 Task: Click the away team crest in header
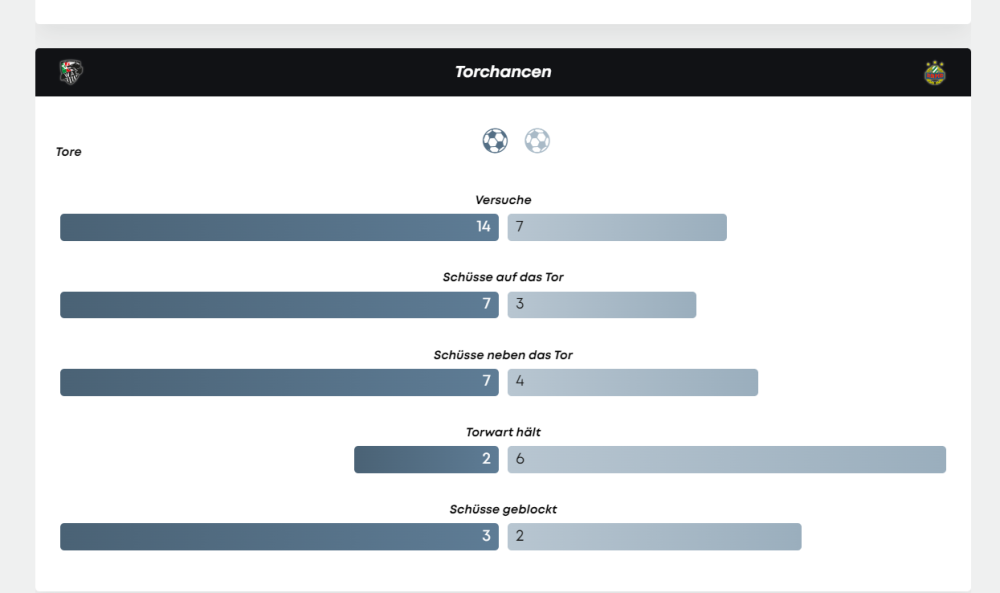[x=935, y=72]
